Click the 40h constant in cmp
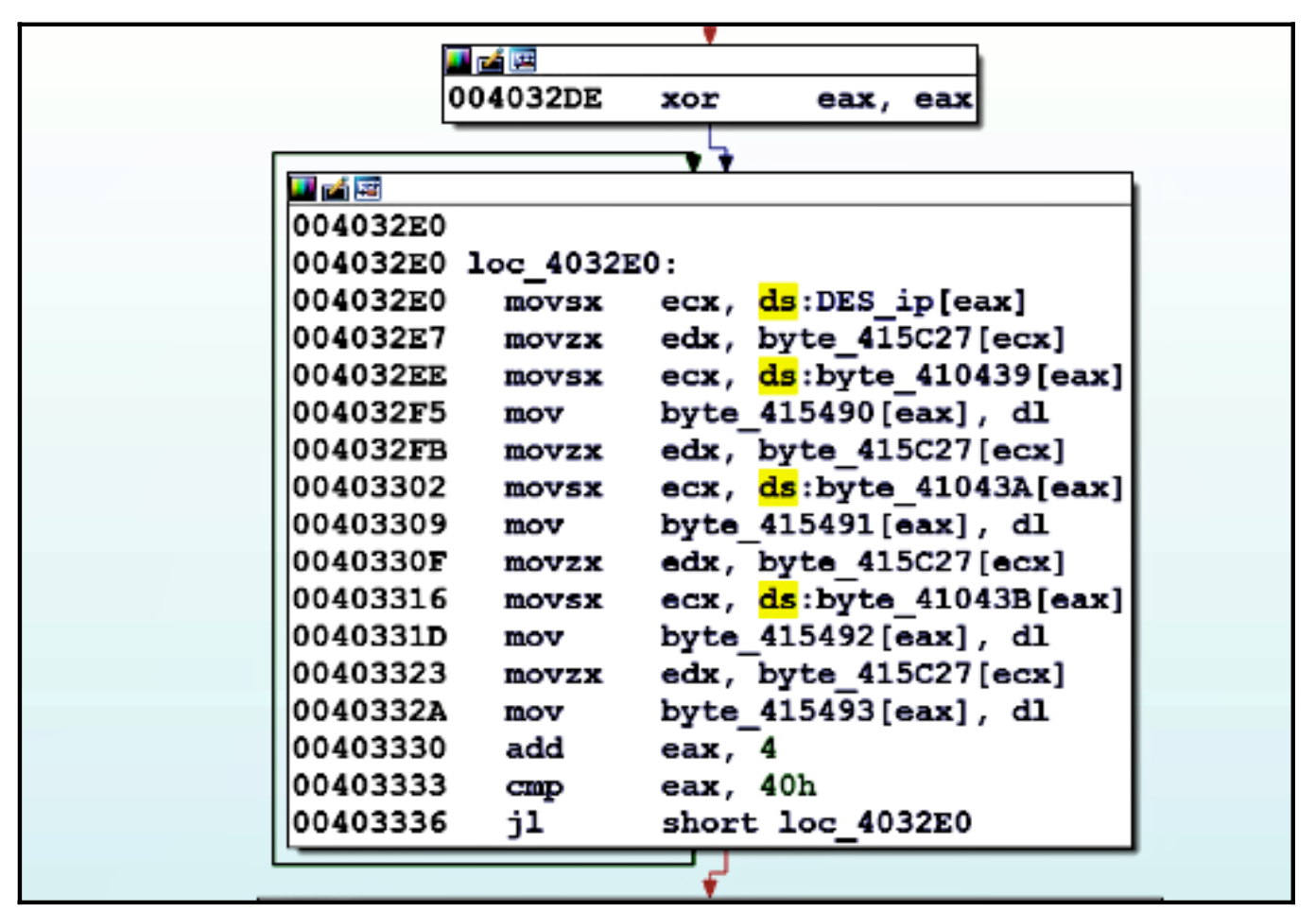The image size is (1316, 911). [x=788, y=785]
